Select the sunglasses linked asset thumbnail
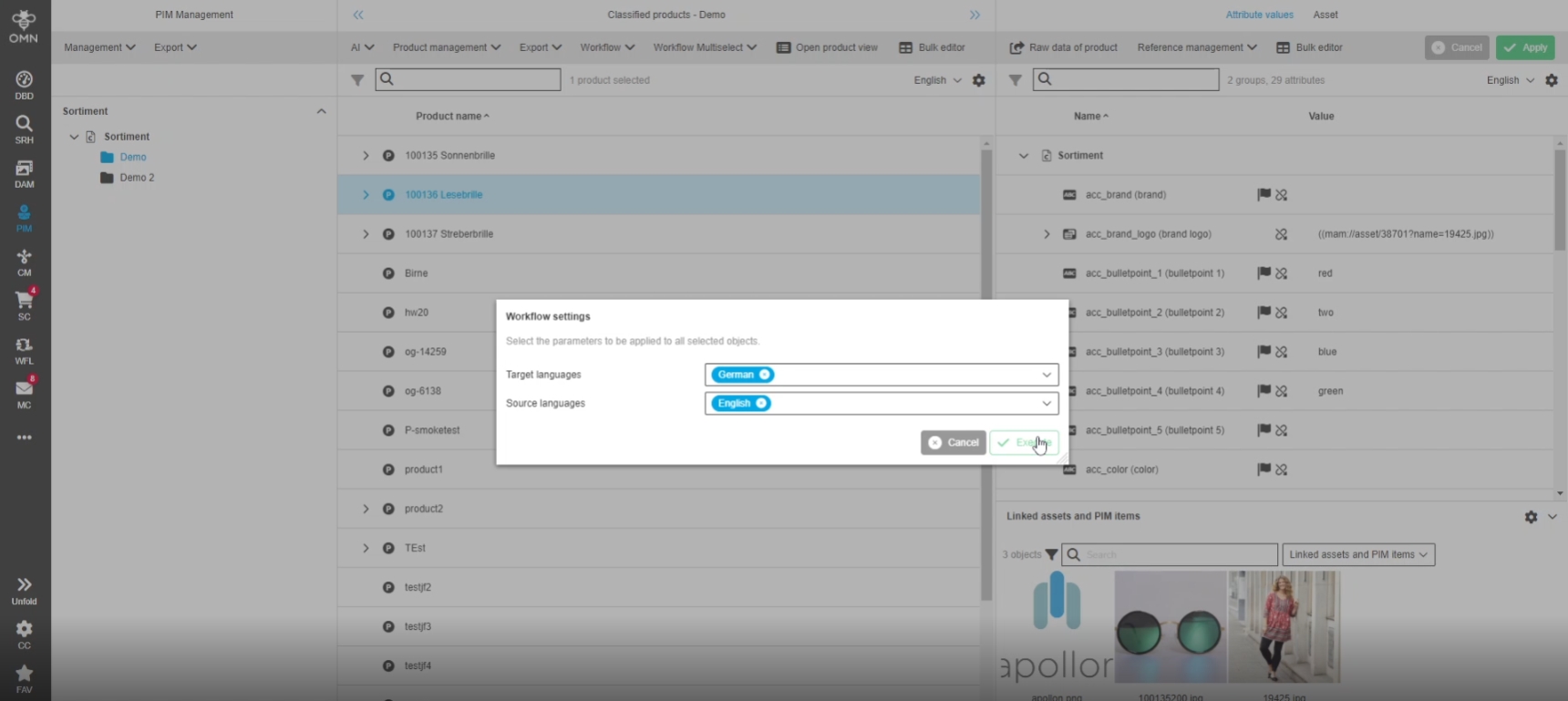 [1171, 627]
